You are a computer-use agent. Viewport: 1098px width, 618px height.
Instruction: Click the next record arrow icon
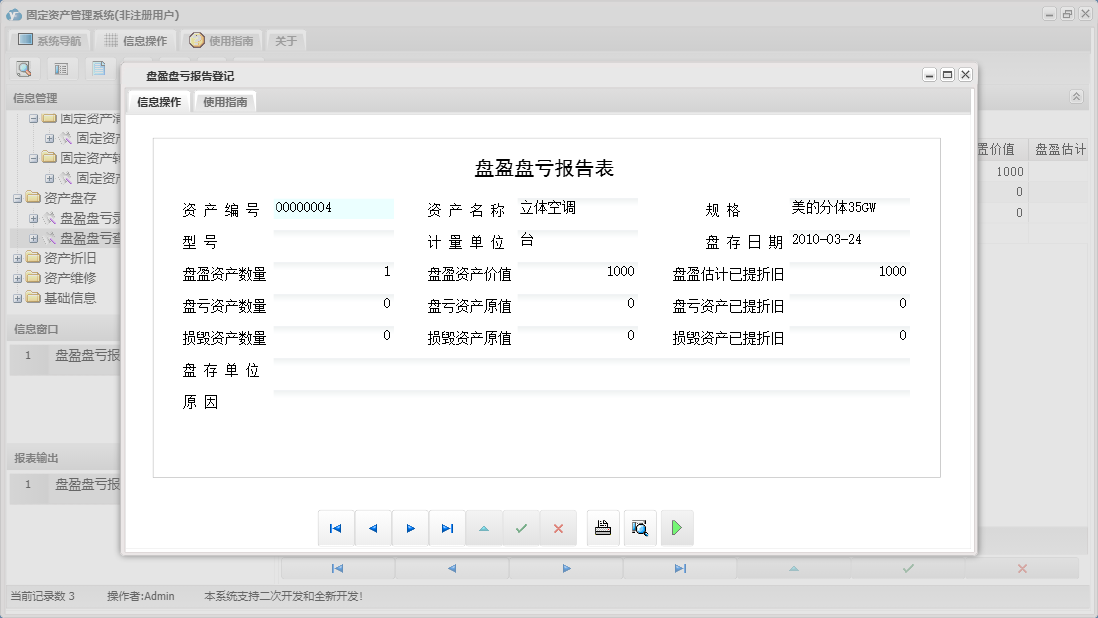(410, 527)
